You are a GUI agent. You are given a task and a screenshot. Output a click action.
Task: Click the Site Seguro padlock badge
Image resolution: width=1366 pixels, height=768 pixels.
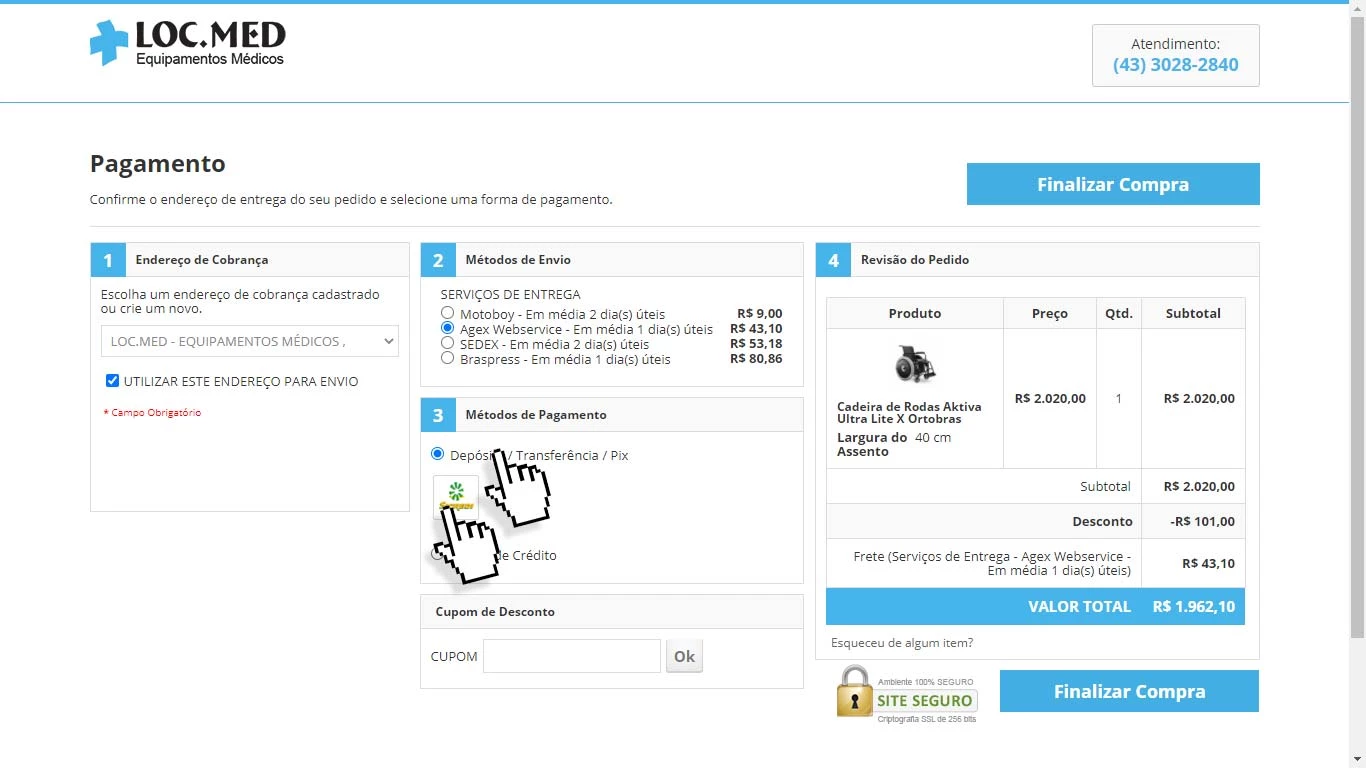(907, 693)
